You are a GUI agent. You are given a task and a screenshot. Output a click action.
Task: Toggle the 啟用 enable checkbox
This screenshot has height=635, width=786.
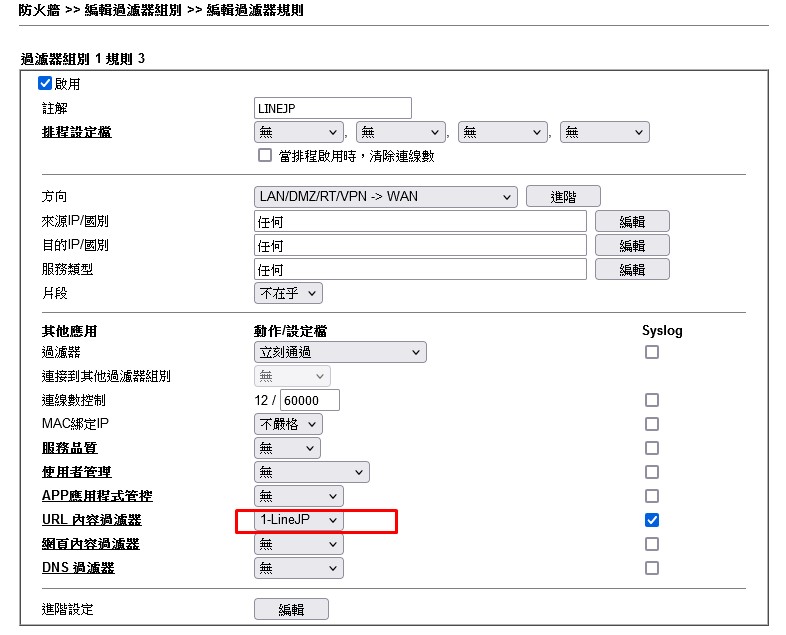coord(45,84)
